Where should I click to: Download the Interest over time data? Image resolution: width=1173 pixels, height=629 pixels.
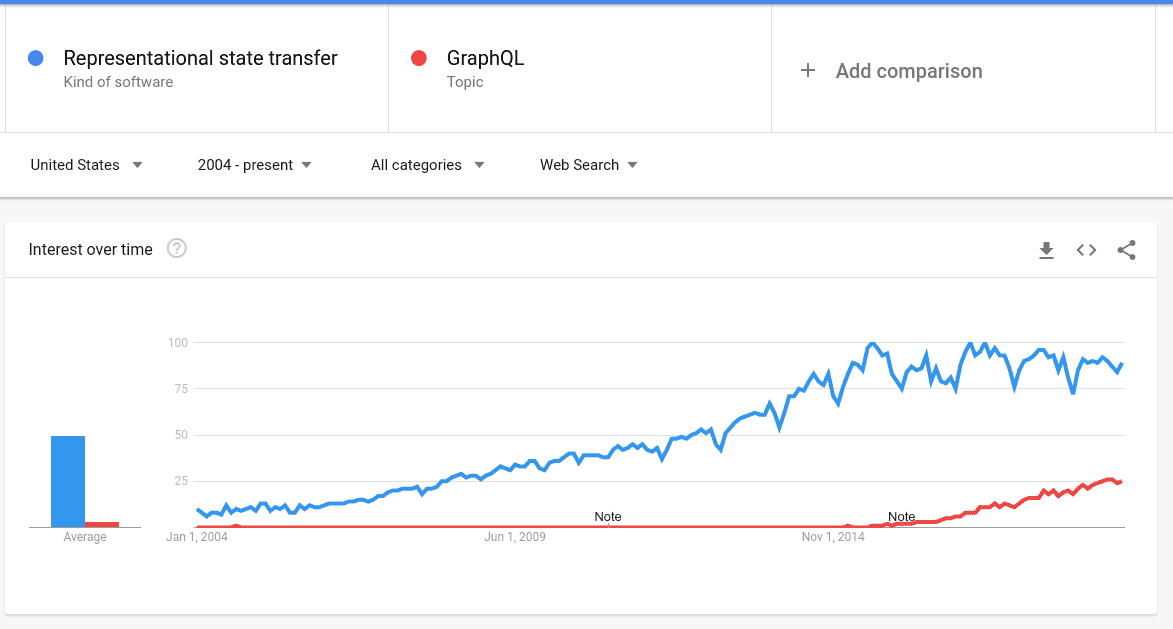pyautogui.click(x=1046, y=250)
